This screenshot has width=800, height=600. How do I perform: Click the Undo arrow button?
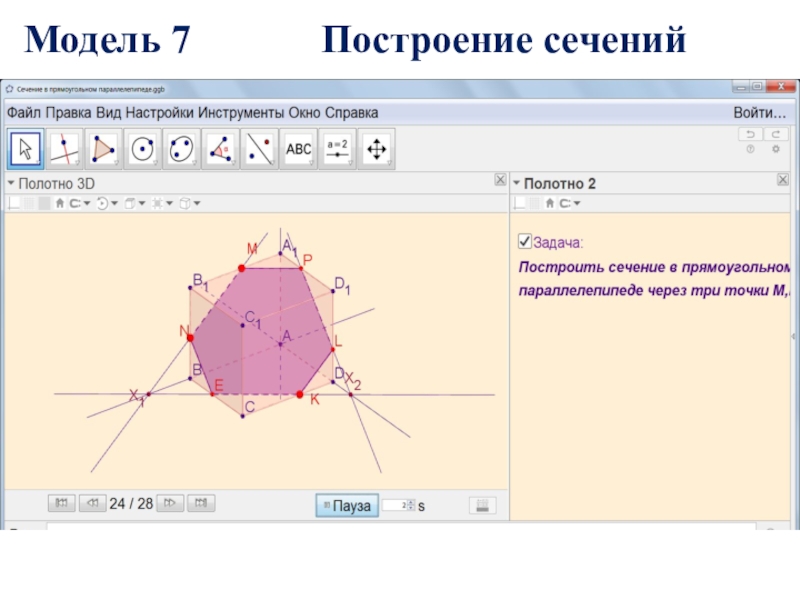tap(751, 134)
